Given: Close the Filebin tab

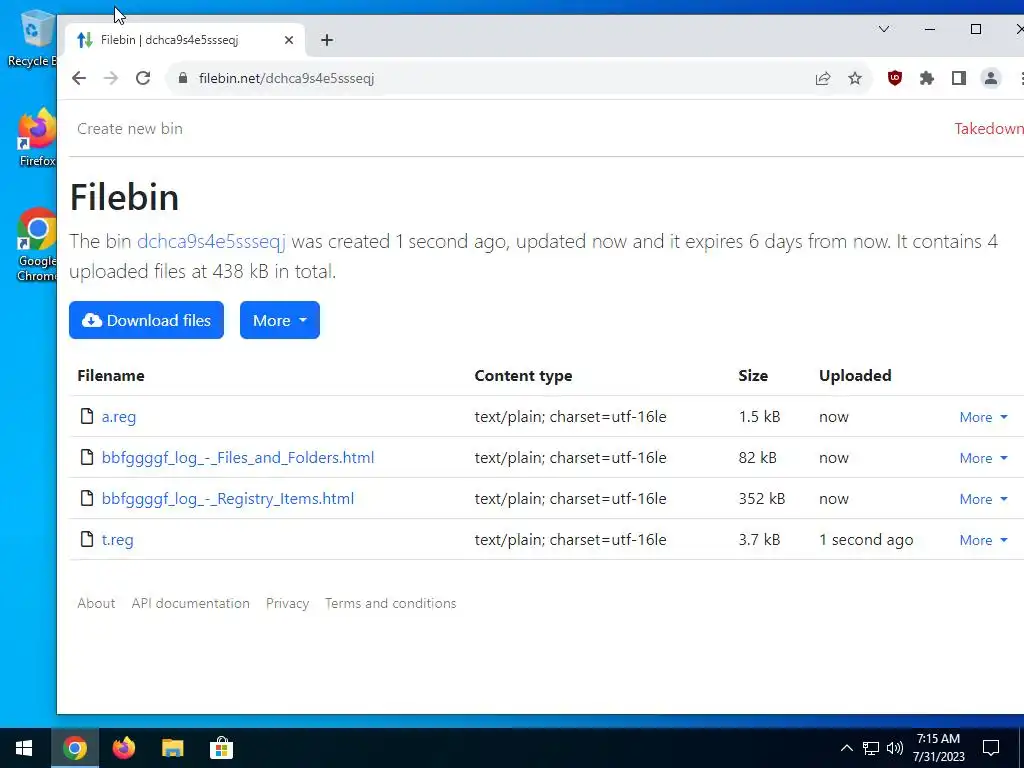Looking at the screenshot, I should pos(289,40).
